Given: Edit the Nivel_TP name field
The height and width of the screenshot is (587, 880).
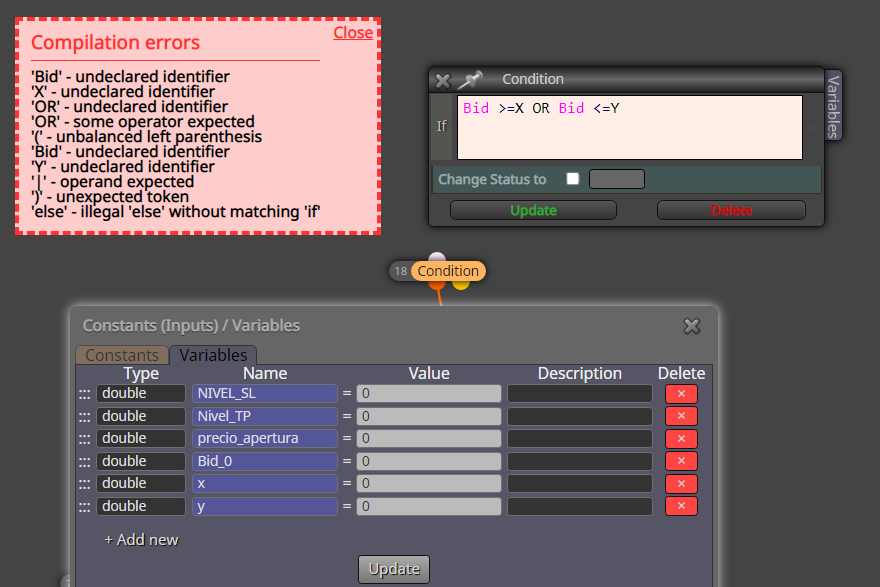Looking at the screenshot, I should click(265, 416).
